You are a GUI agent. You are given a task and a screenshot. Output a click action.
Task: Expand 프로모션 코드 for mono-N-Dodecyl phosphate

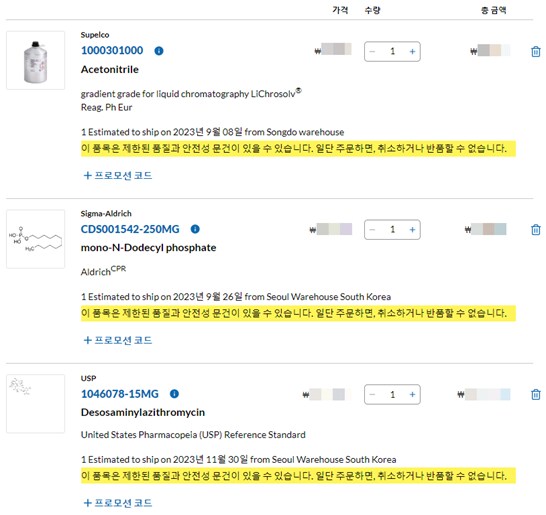118,340
